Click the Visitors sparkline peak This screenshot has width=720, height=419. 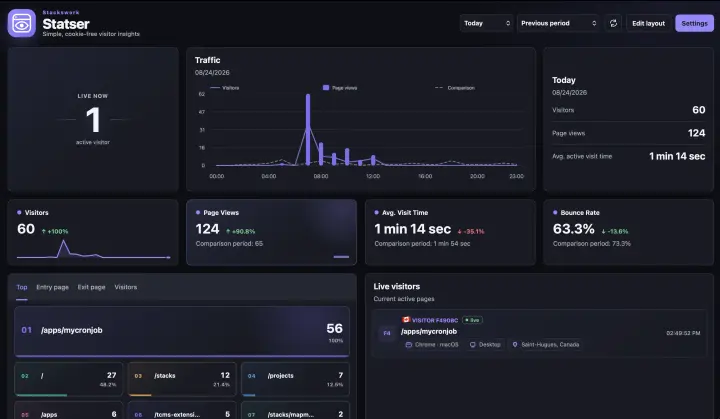tap(63, 242)
